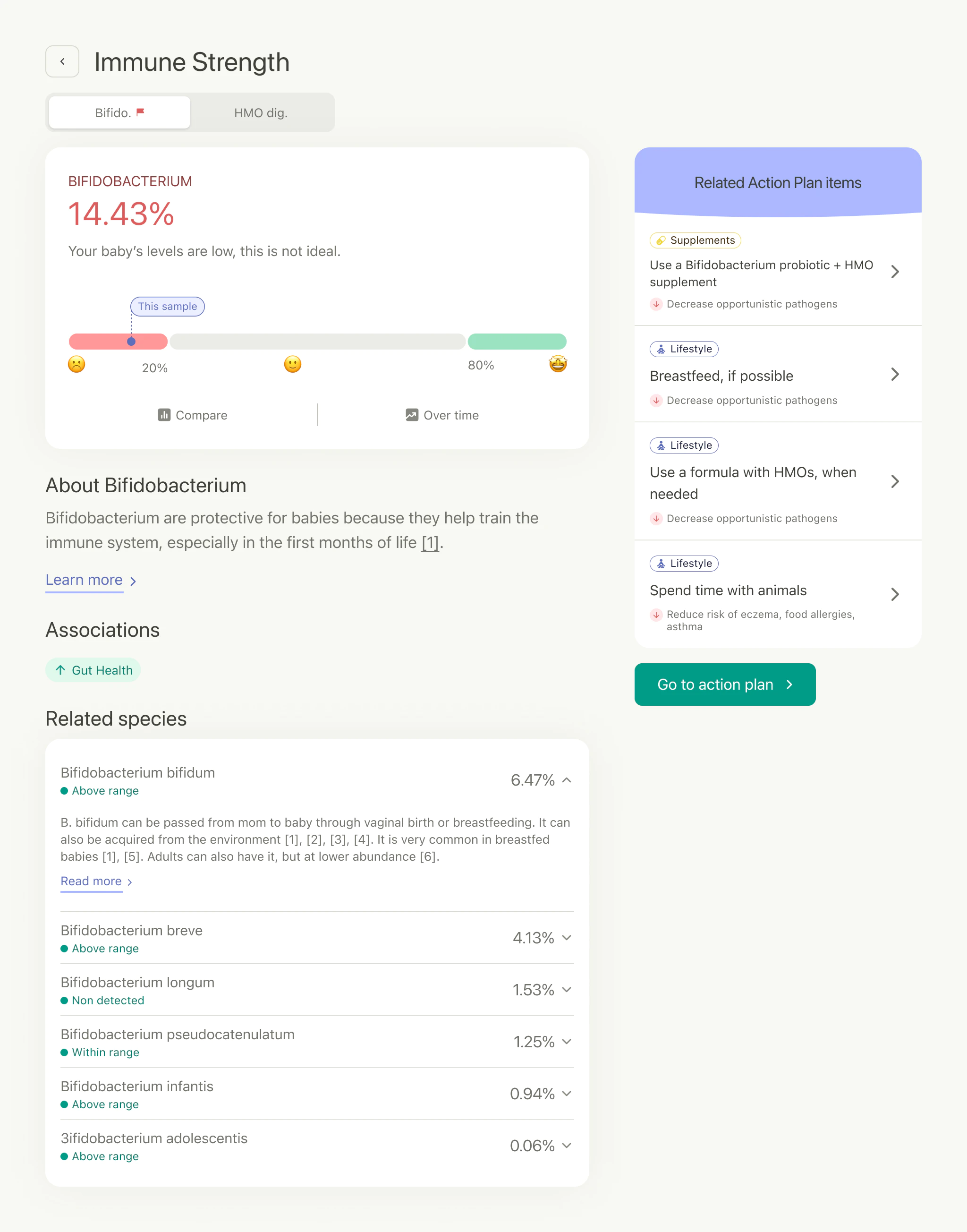Click the red flag on Bifido tab
Viewport: 967px width, 1232px height.
(x=142, y=112)
